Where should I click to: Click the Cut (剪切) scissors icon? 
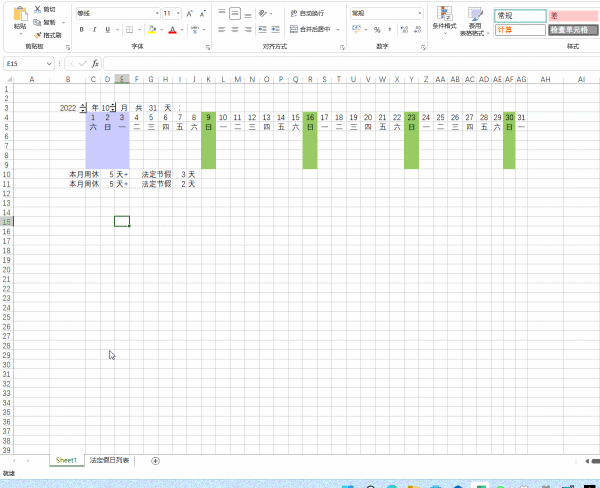coord(38,9)
